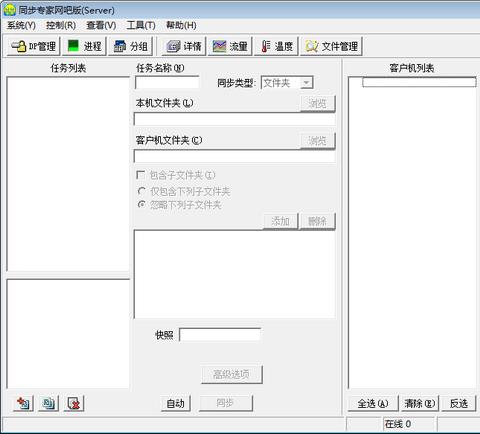Click the 反选 invert selection button
The width and height of the screenshot is (480, 434).
click(459, 404)
